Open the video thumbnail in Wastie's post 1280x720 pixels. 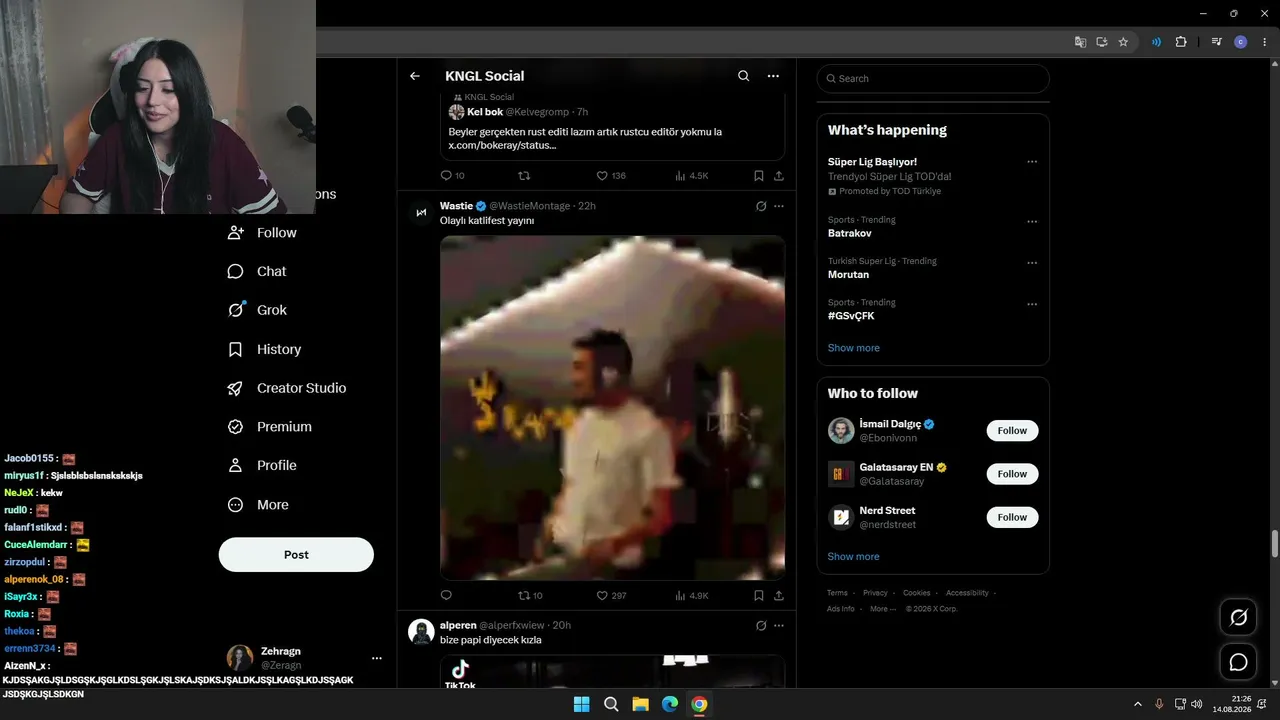(612, 408)
